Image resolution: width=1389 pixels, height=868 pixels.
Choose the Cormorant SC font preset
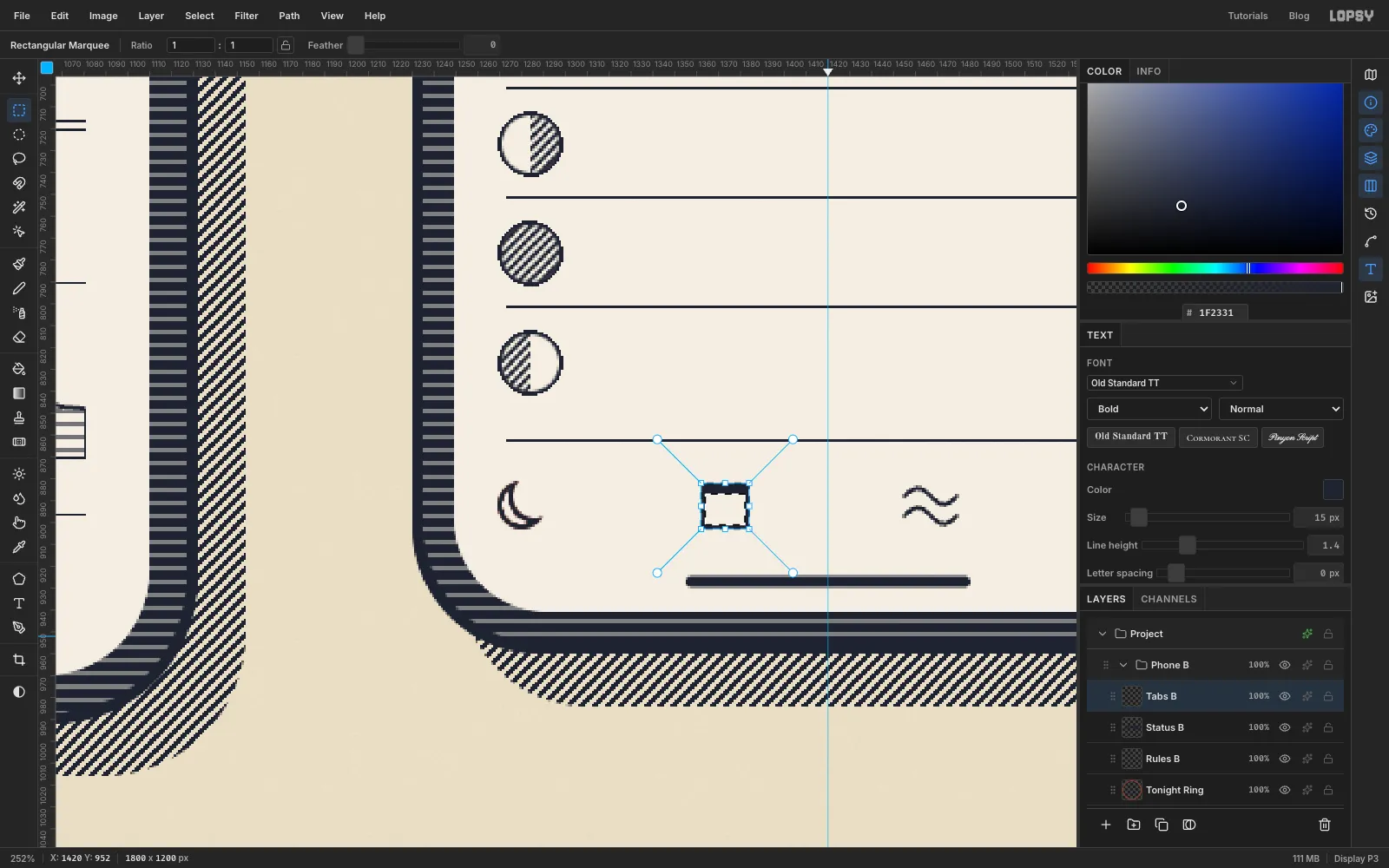coord(1218,437)
